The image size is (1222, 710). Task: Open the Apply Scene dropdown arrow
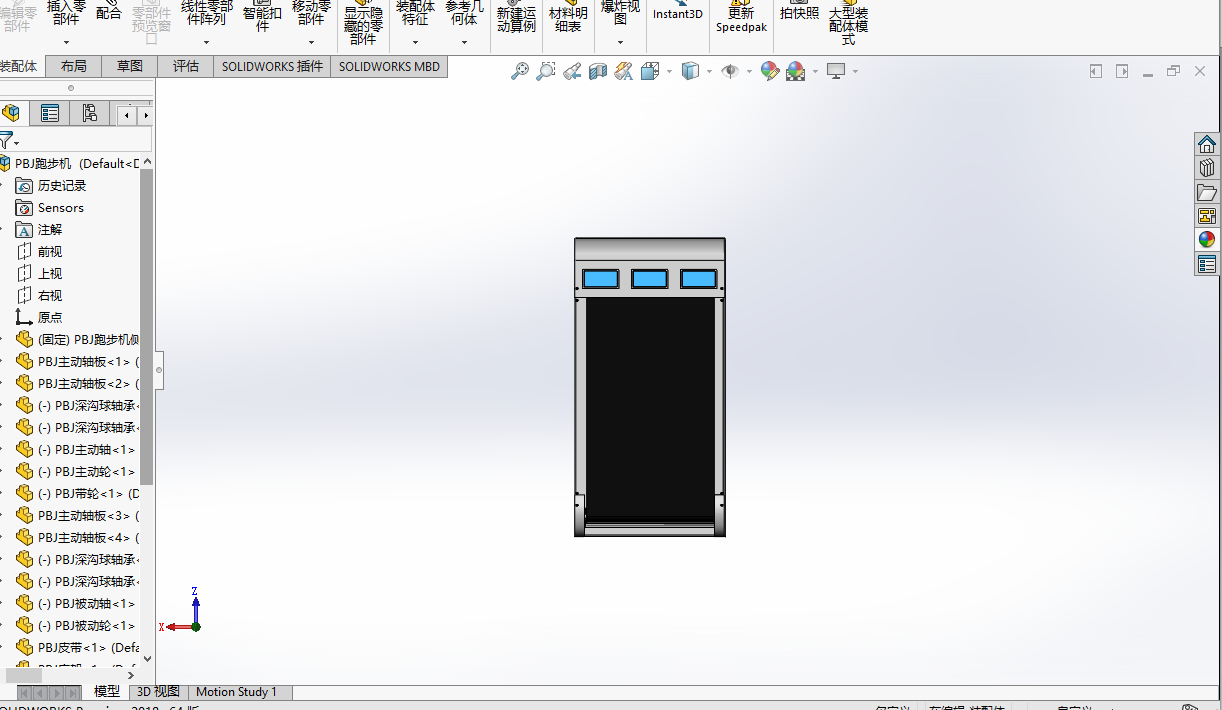[x=815, y=71]
